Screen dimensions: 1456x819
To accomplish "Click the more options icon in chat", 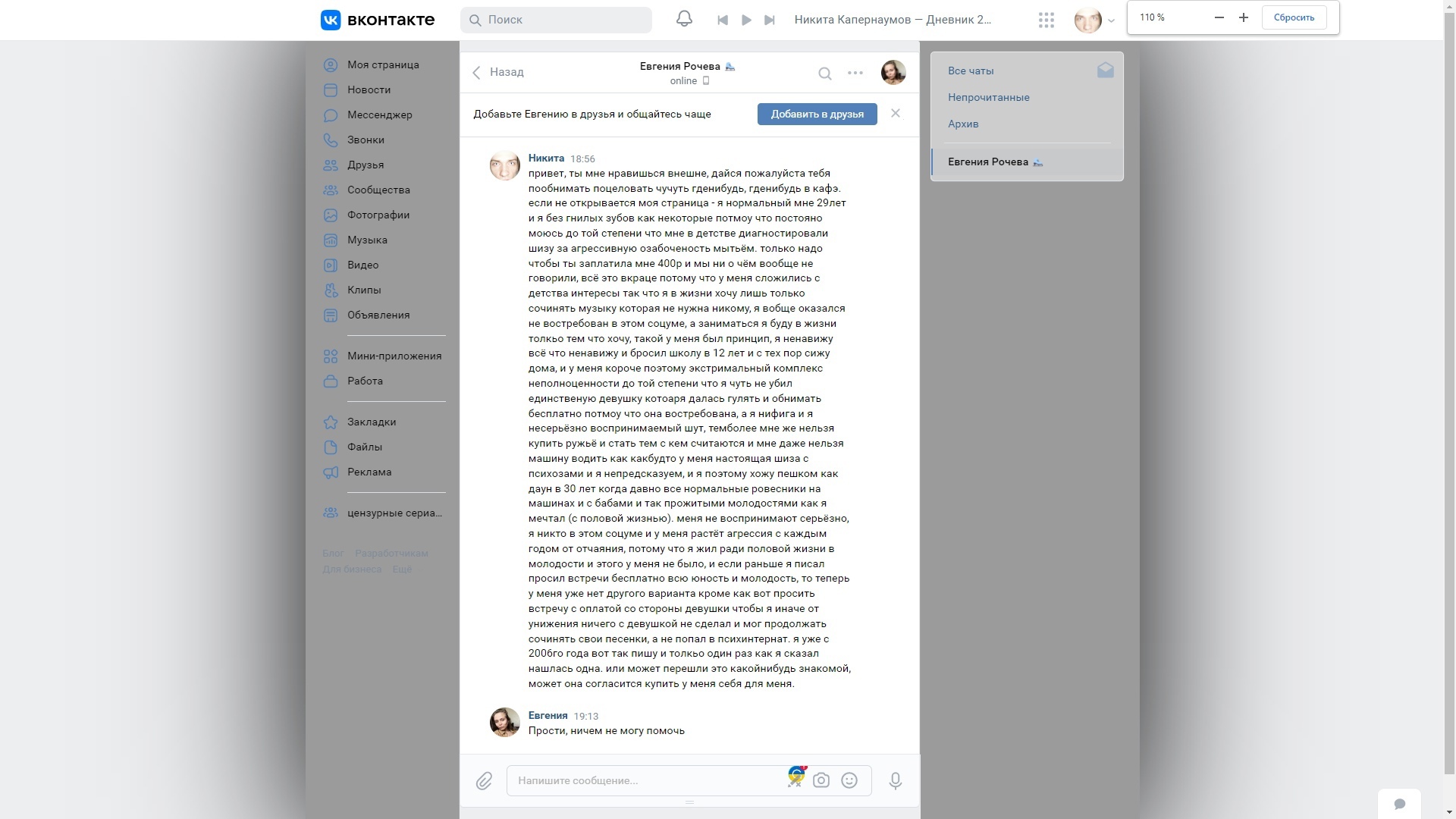I will (x=855, y=72).
